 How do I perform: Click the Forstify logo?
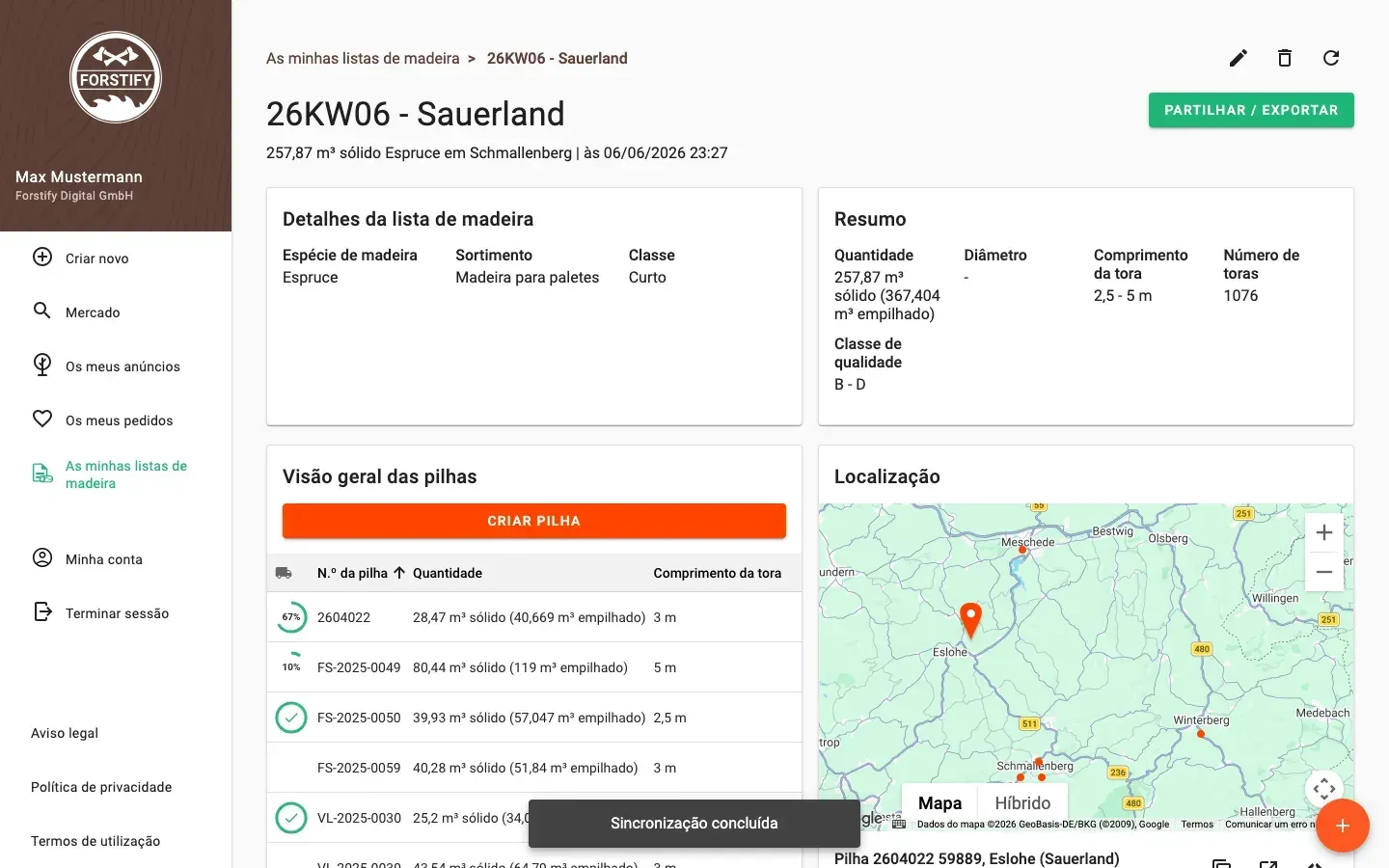[116, 77]
